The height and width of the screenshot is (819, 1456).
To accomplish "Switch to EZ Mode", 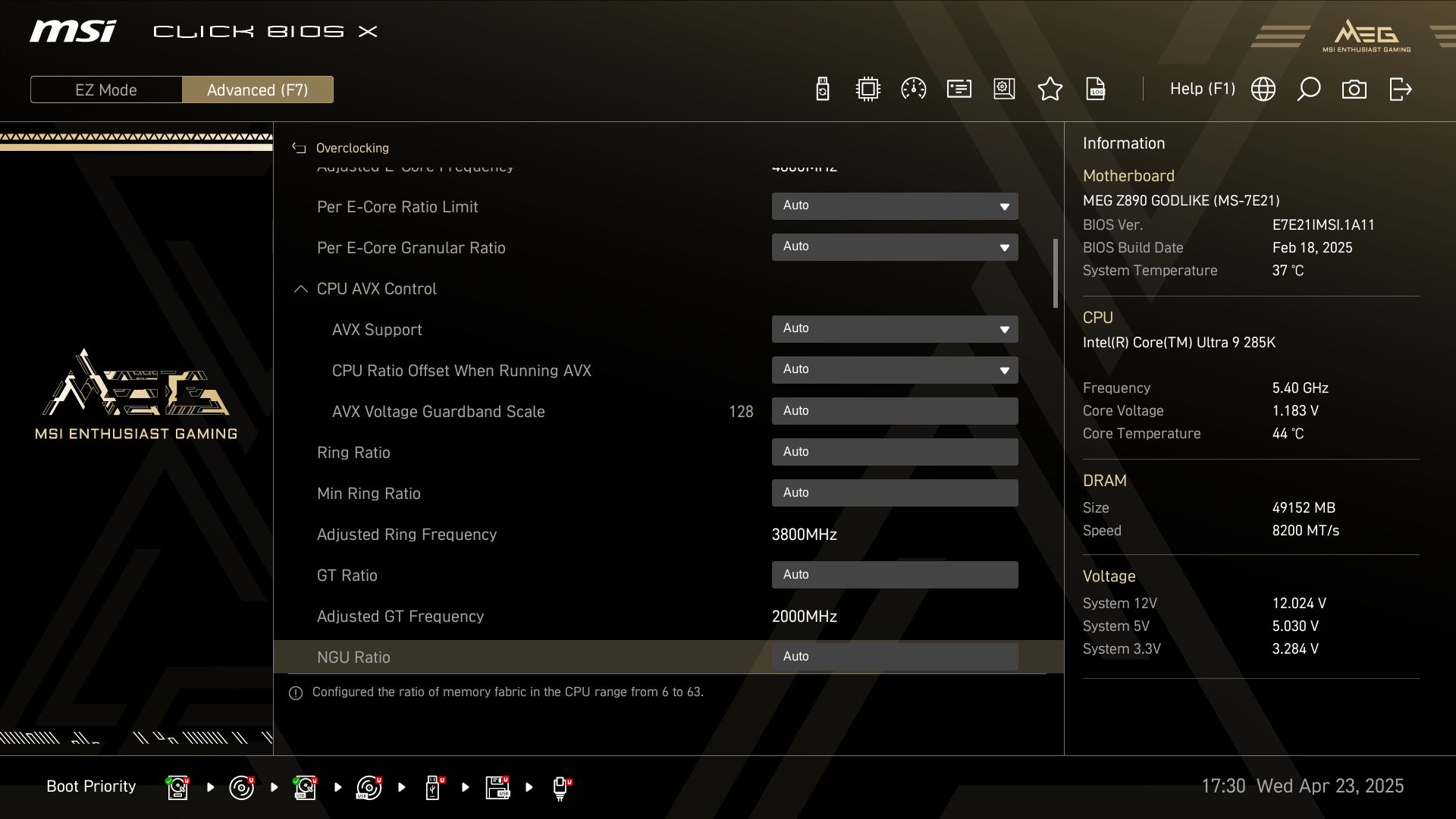I will [106, 89].
